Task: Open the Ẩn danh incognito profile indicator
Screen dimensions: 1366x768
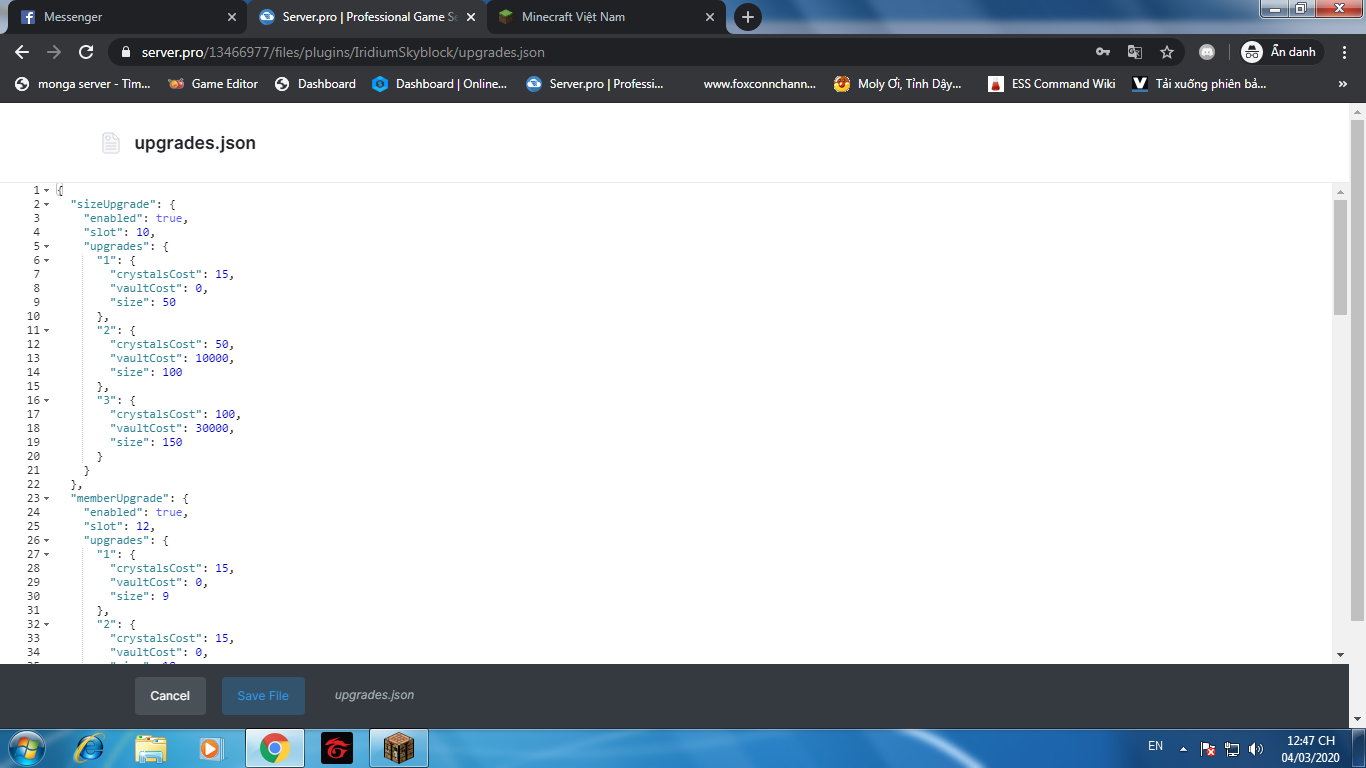Action: tap(1279, 52)
